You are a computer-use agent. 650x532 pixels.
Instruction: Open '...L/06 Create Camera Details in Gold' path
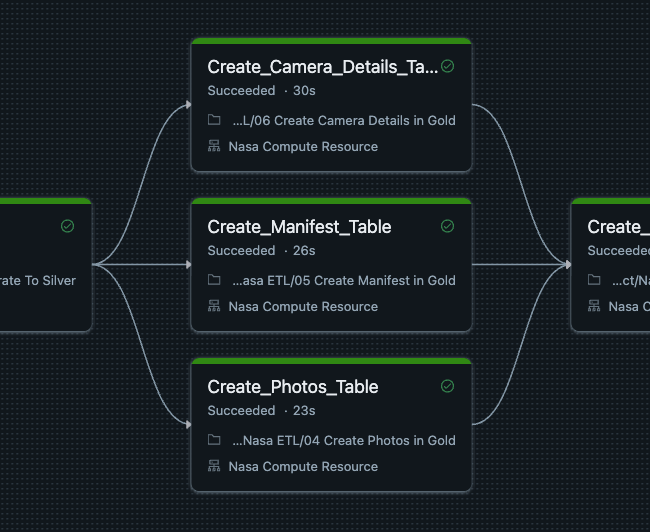[344, 120]
